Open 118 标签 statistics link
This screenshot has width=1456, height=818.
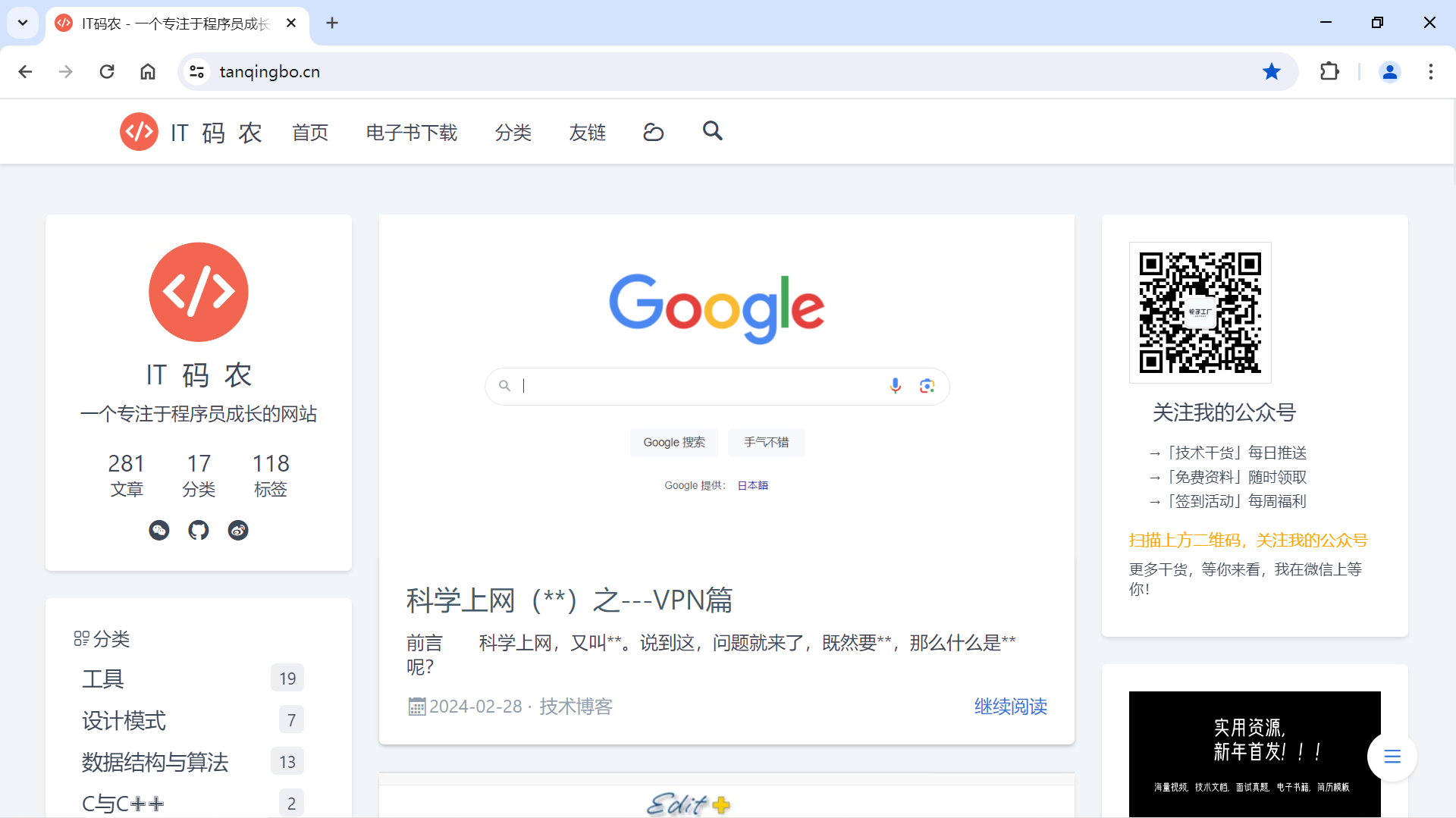271,475
